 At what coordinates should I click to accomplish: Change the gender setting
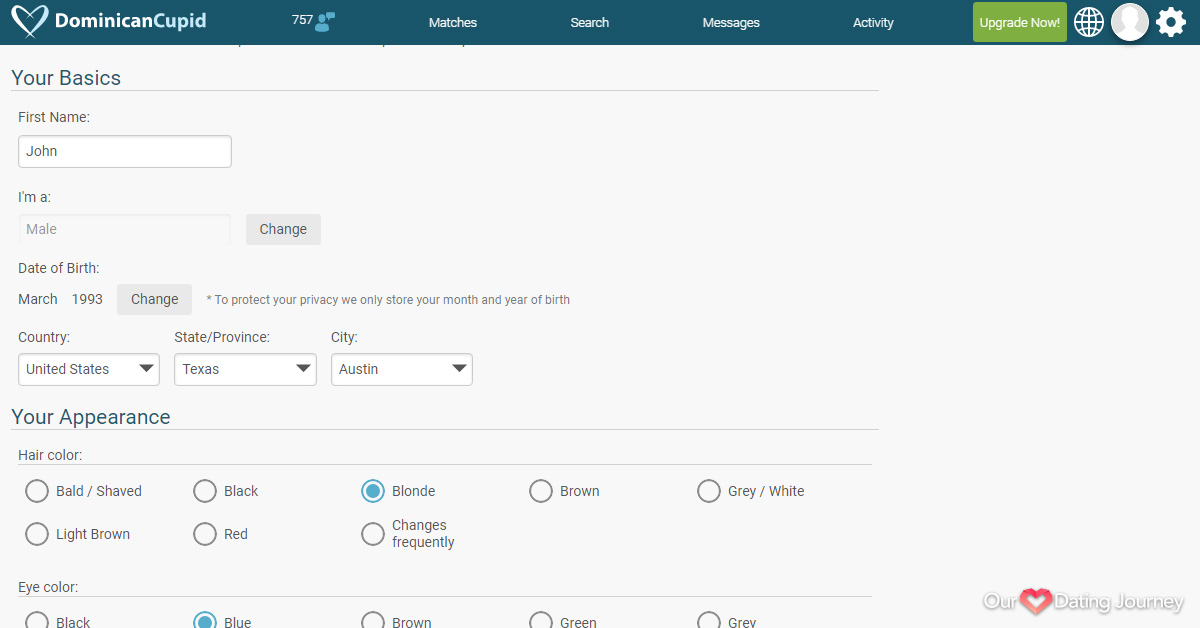pos(283,229)
